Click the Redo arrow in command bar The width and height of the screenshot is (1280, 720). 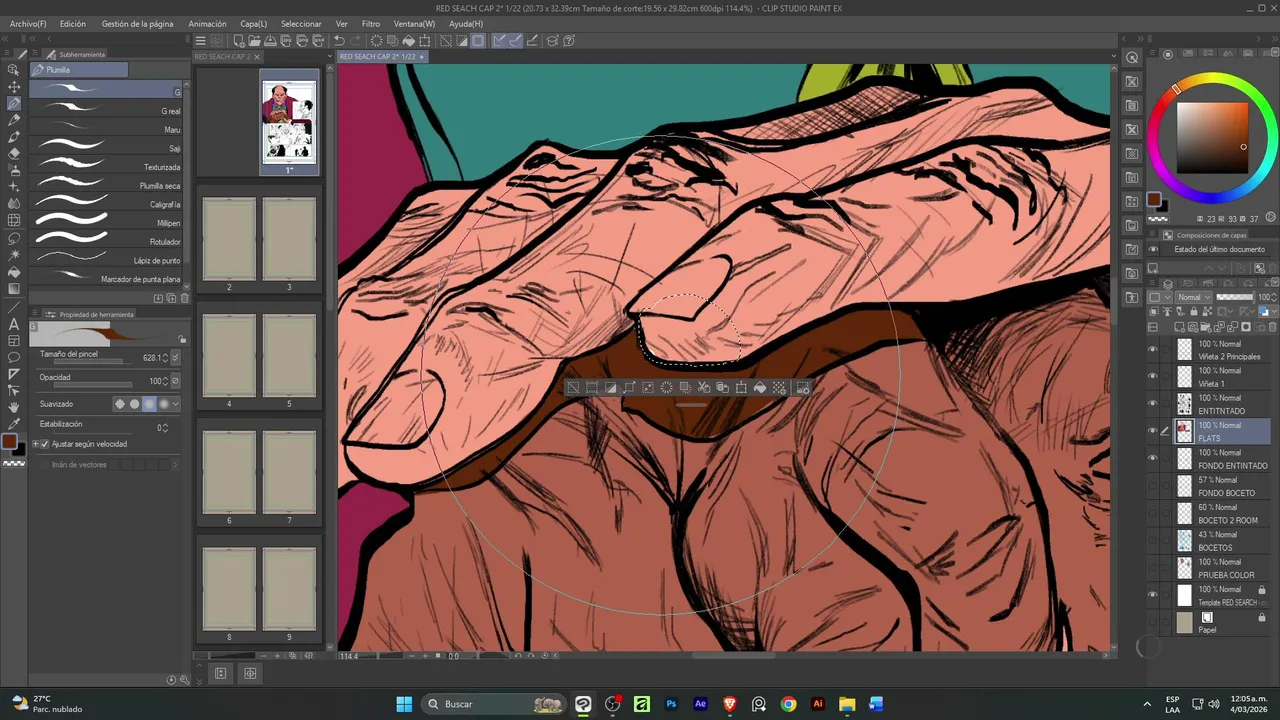pyautogui.click(x=356, y=41)
